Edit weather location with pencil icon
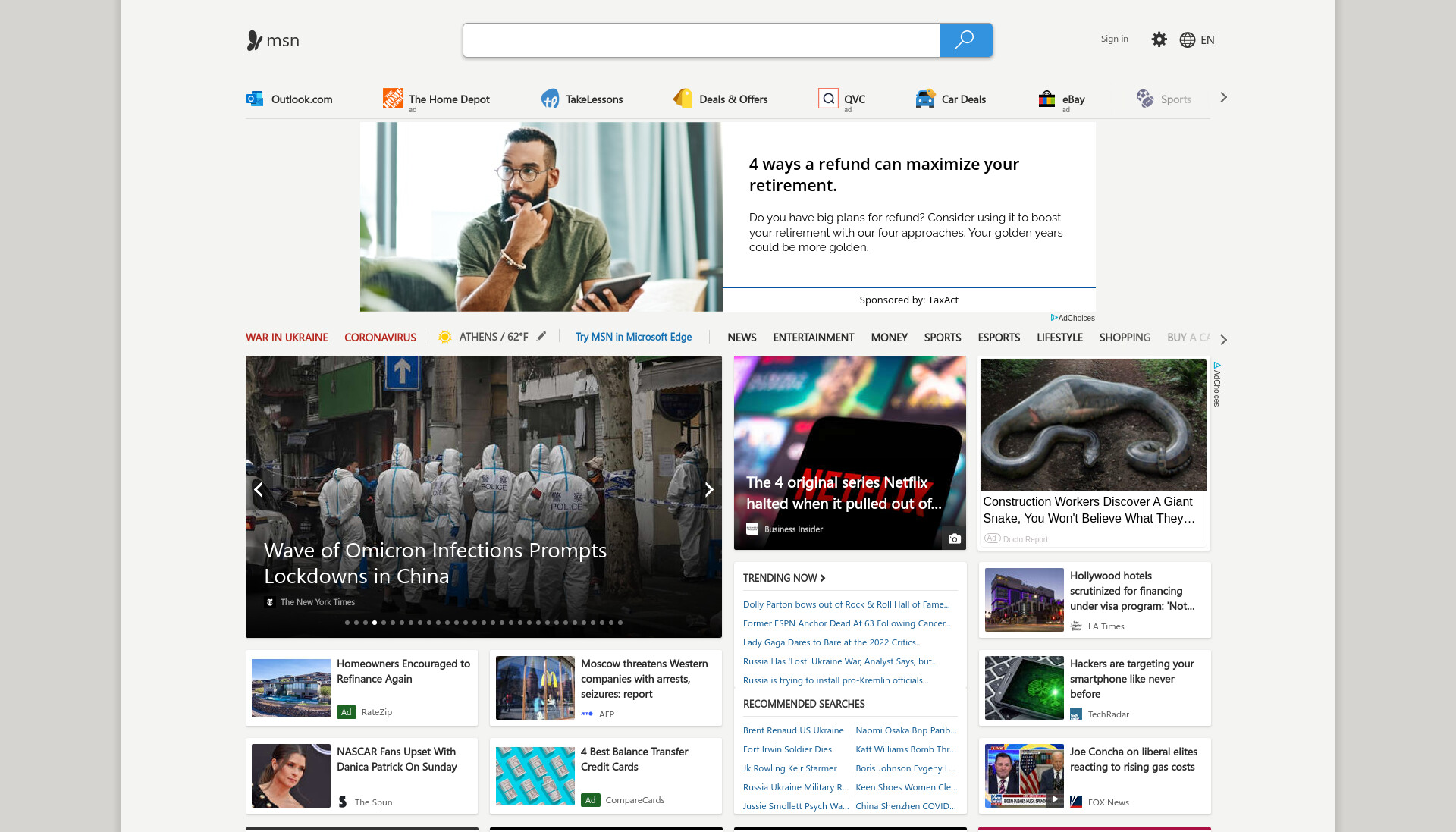 [541, 336]
